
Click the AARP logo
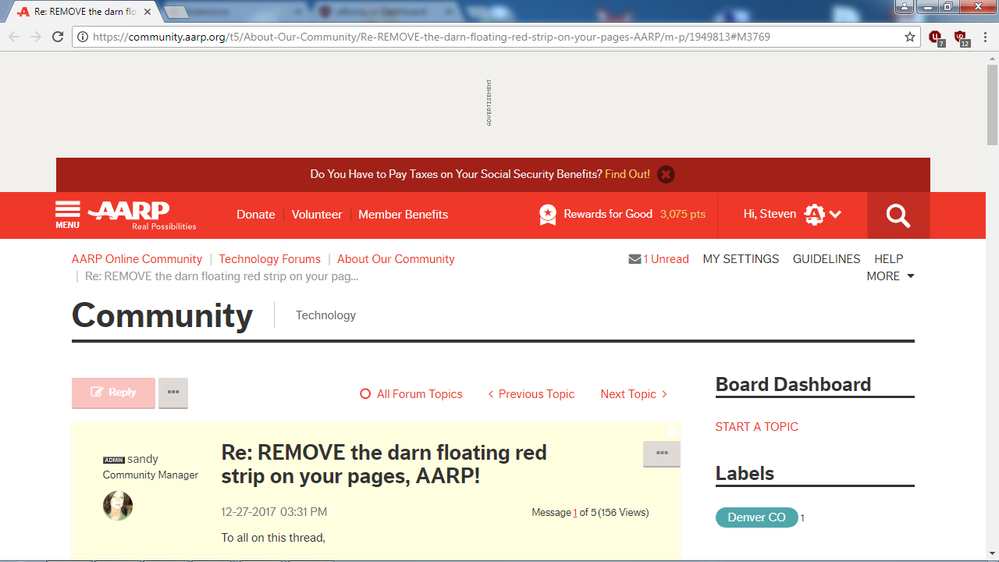click(130, 212)
